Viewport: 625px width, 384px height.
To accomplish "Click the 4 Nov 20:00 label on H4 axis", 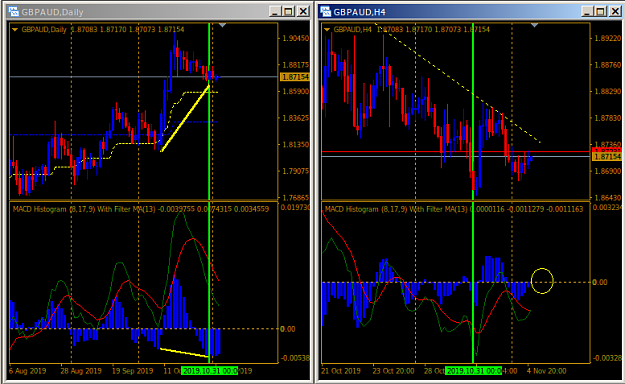I will (546, 371).
